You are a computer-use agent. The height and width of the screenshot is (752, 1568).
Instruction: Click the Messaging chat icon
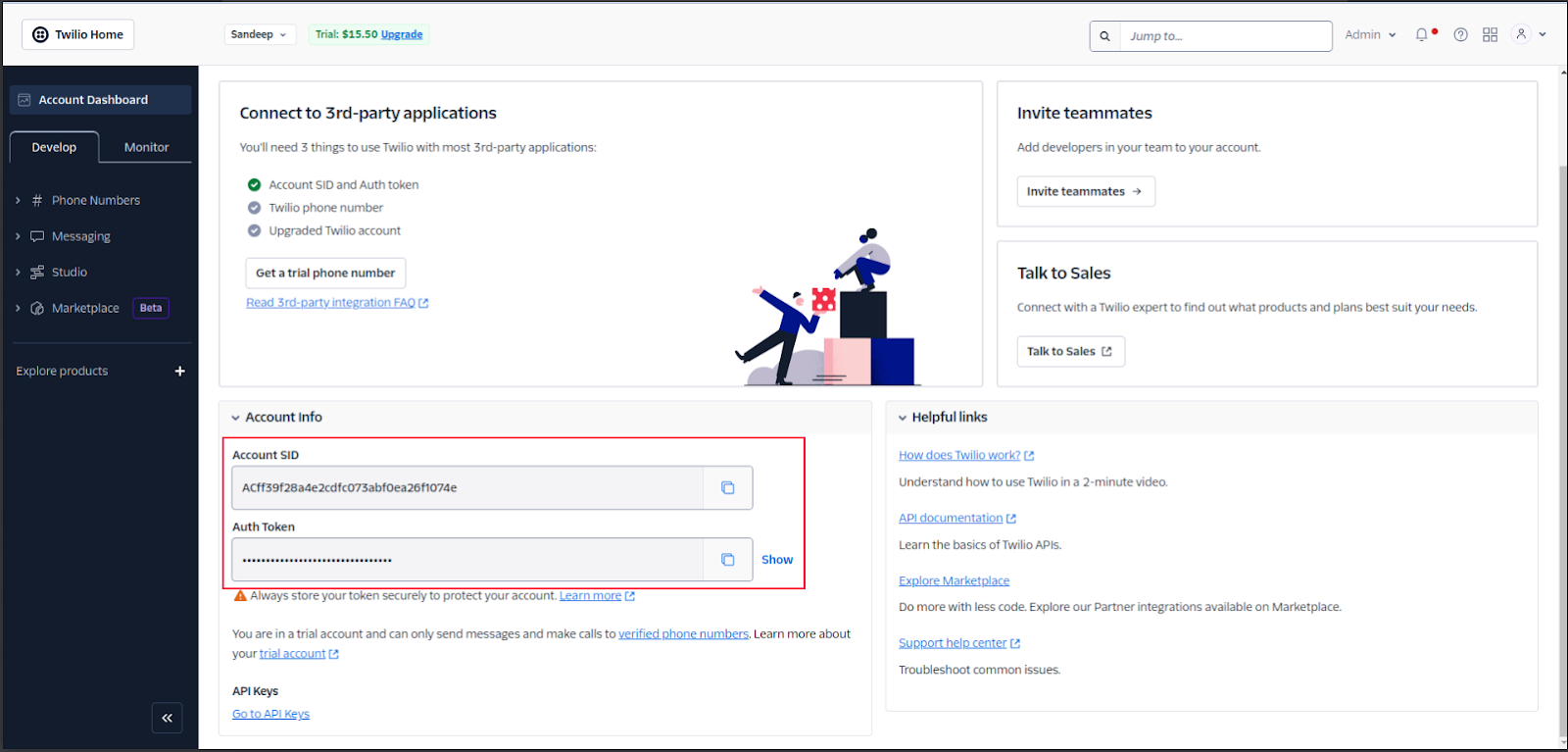(x=37, y=236)
